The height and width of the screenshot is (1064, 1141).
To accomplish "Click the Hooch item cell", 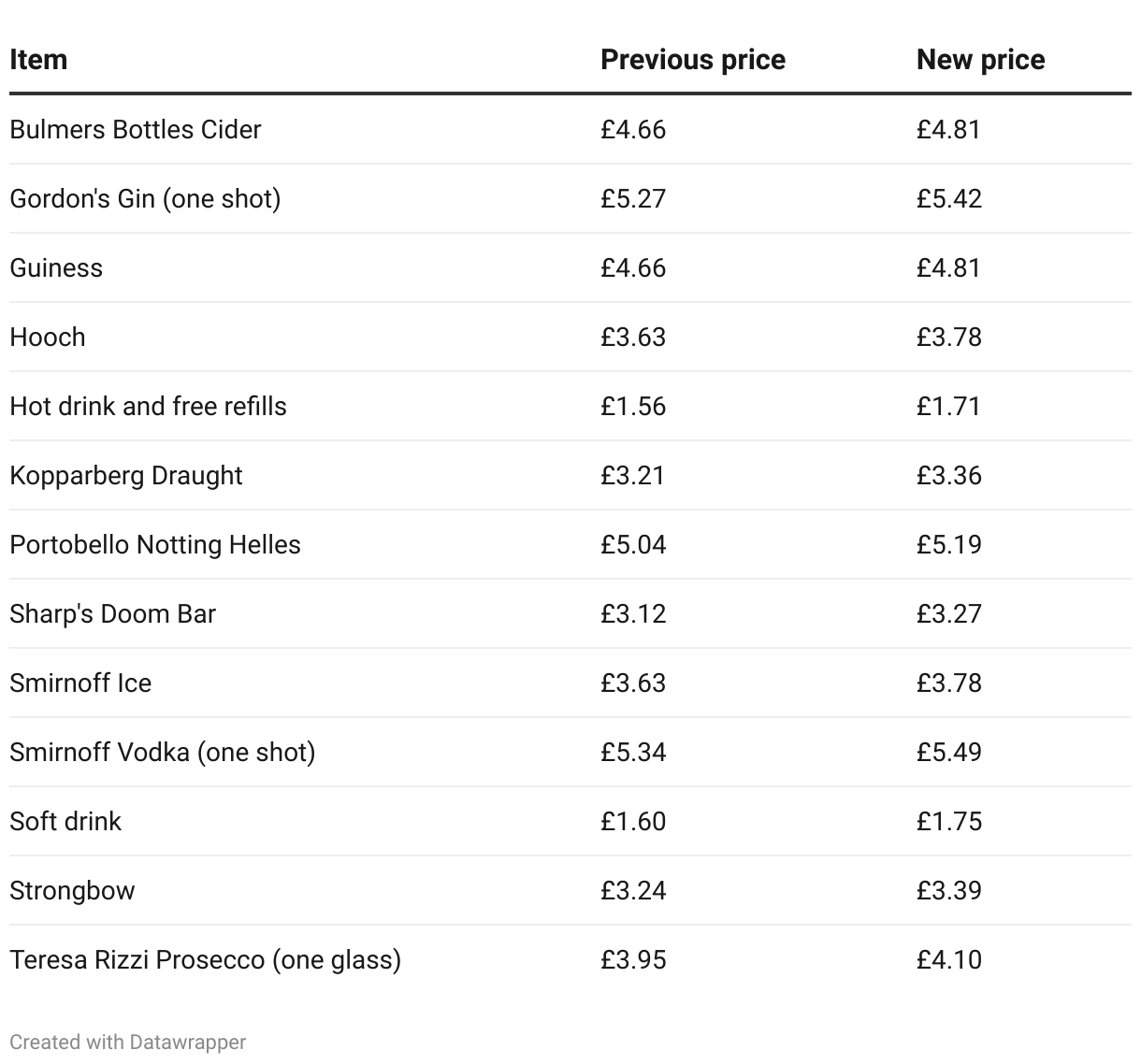I will (x=48, y=337).
